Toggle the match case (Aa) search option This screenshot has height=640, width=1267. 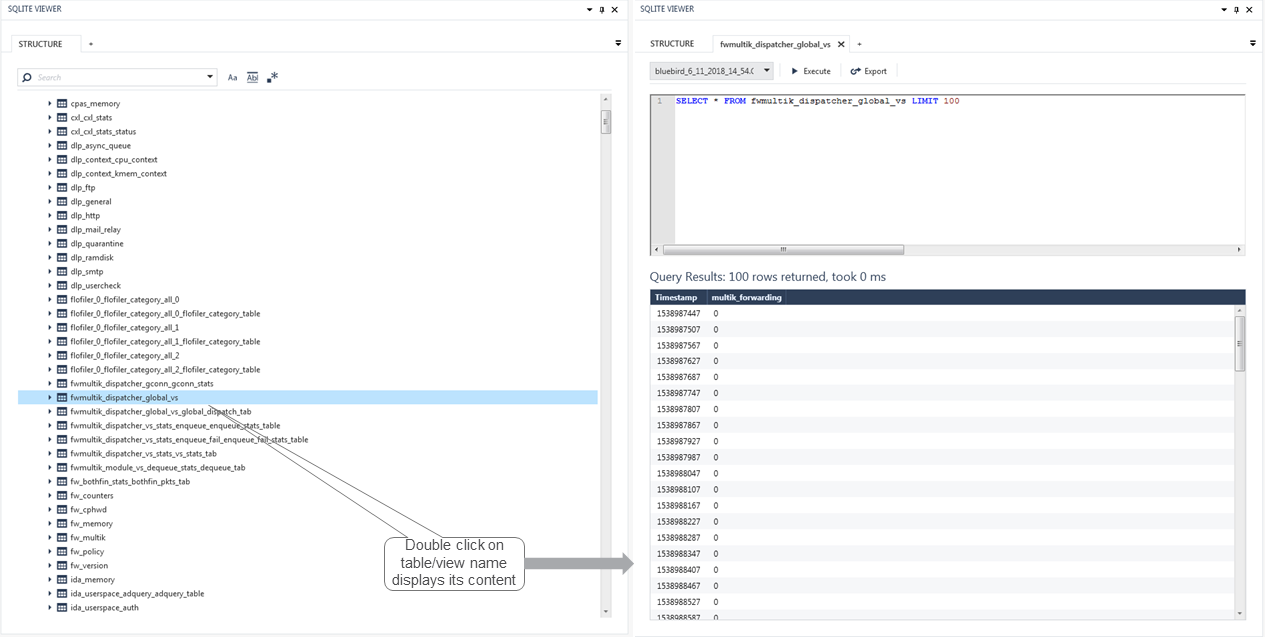(232, 77)
